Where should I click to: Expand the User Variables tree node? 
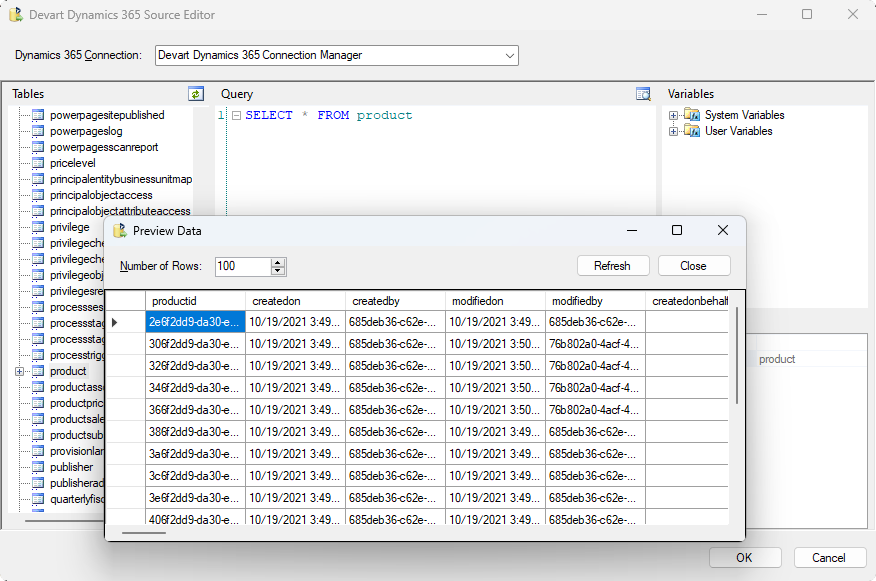point(674,131)
